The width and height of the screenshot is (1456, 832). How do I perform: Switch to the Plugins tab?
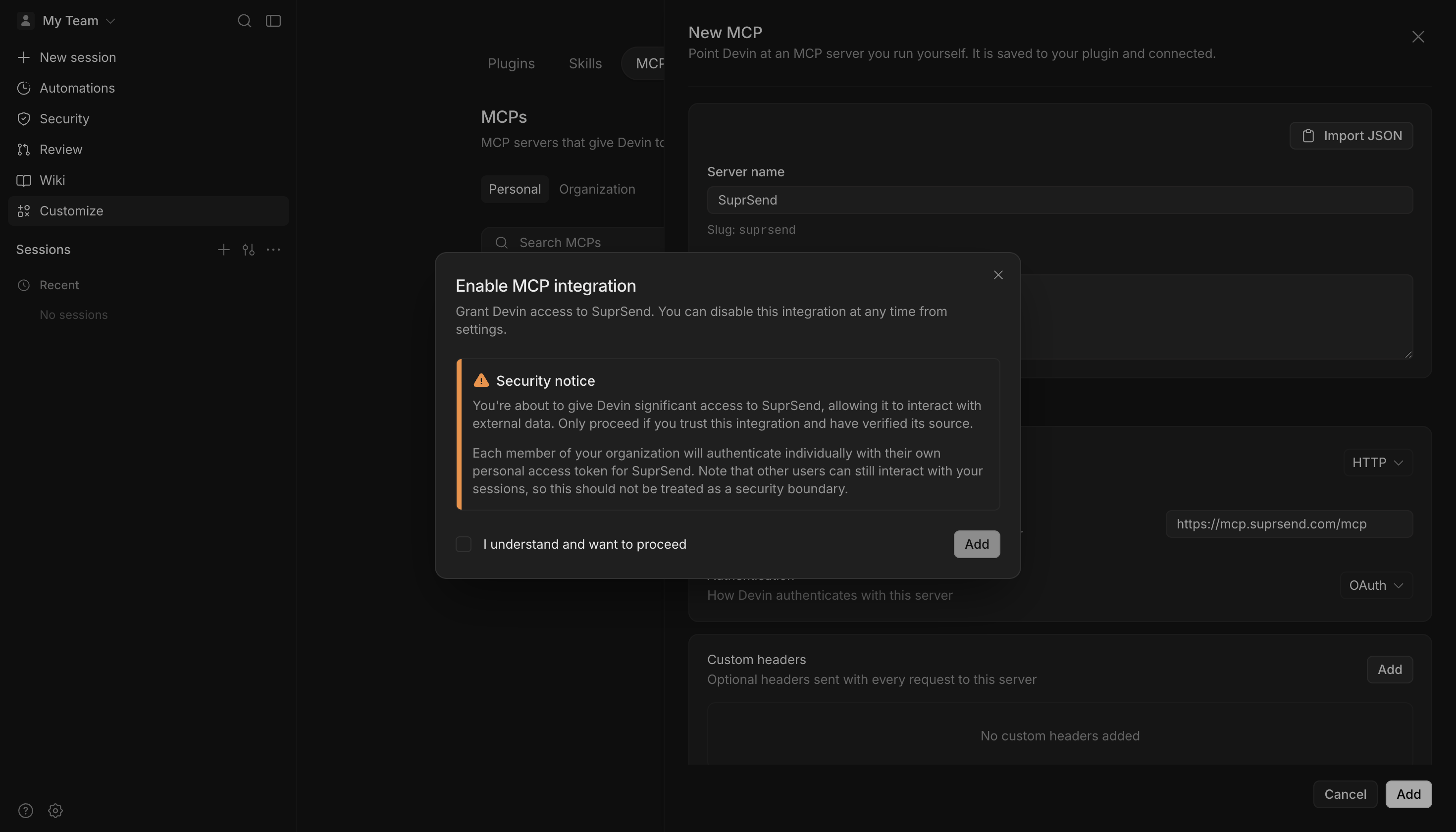511,63
